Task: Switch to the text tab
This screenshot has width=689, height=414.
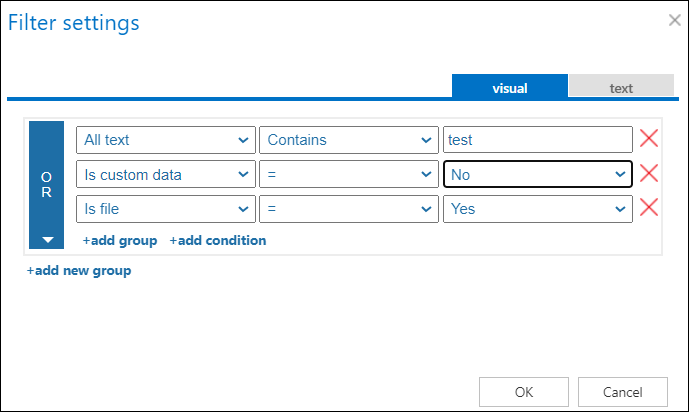Action: point(621,88)
